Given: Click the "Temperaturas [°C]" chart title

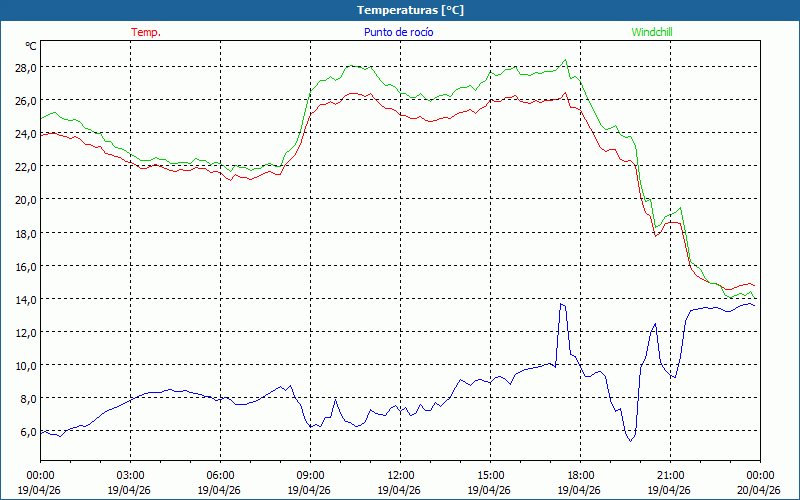Looking at the screenshot, I should click(x=410, y=10).
